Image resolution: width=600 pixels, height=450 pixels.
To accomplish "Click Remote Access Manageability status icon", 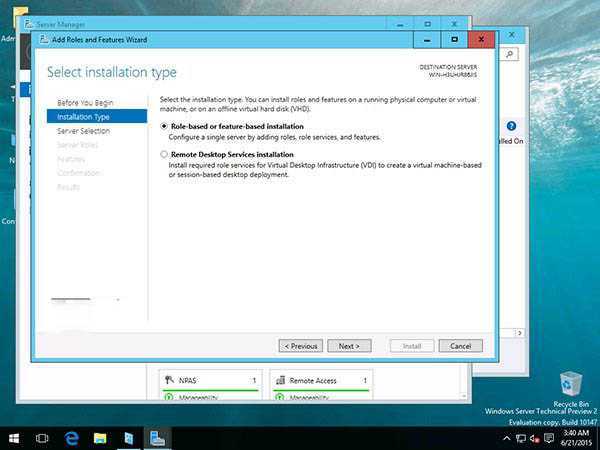I will click(x=280, y=397).
